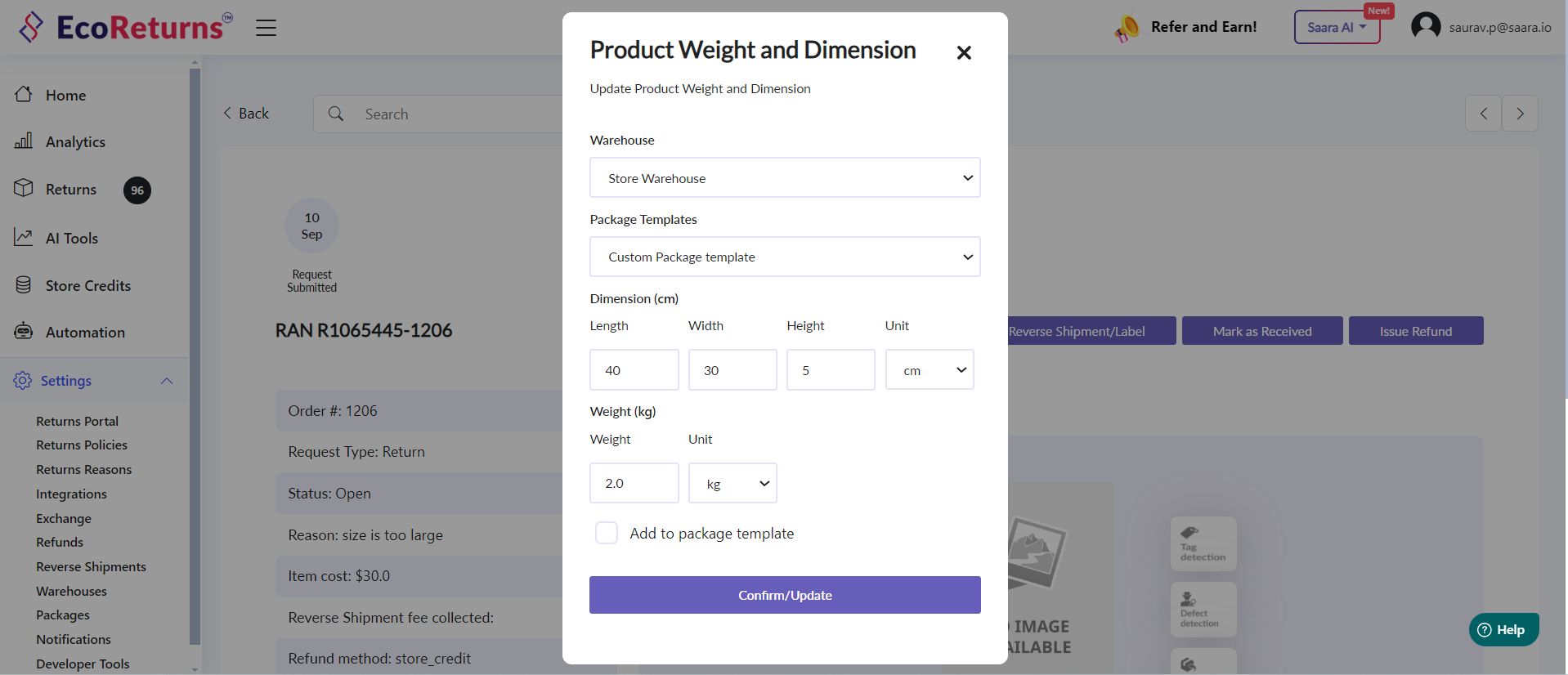Screen dimensions: 1568x675
Task: Change the dimension unit dropdown from cm
Action: click(x=929, y=370)
